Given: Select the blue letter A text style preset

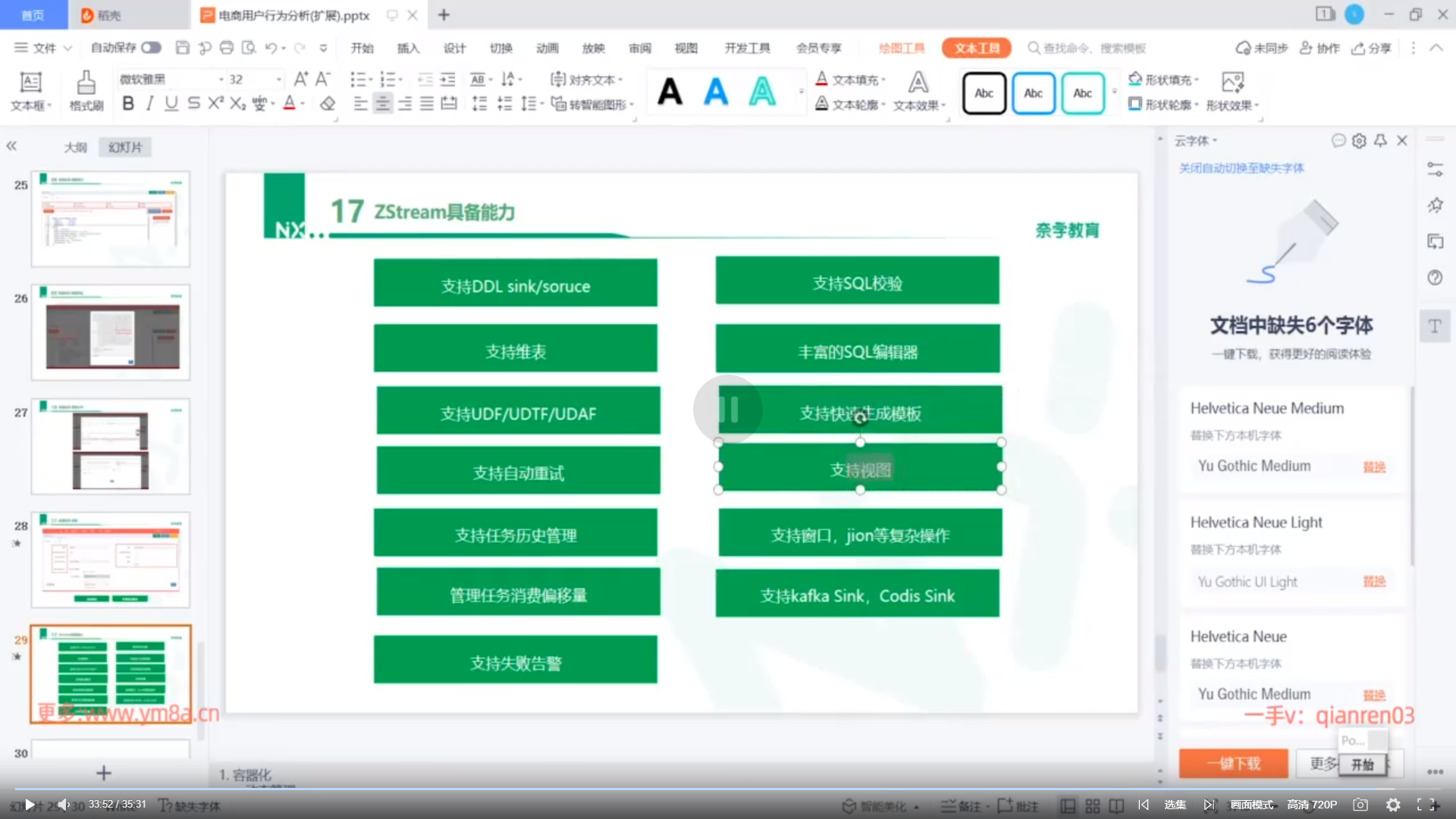Looking at the screenshot, I should click(715, 93).
